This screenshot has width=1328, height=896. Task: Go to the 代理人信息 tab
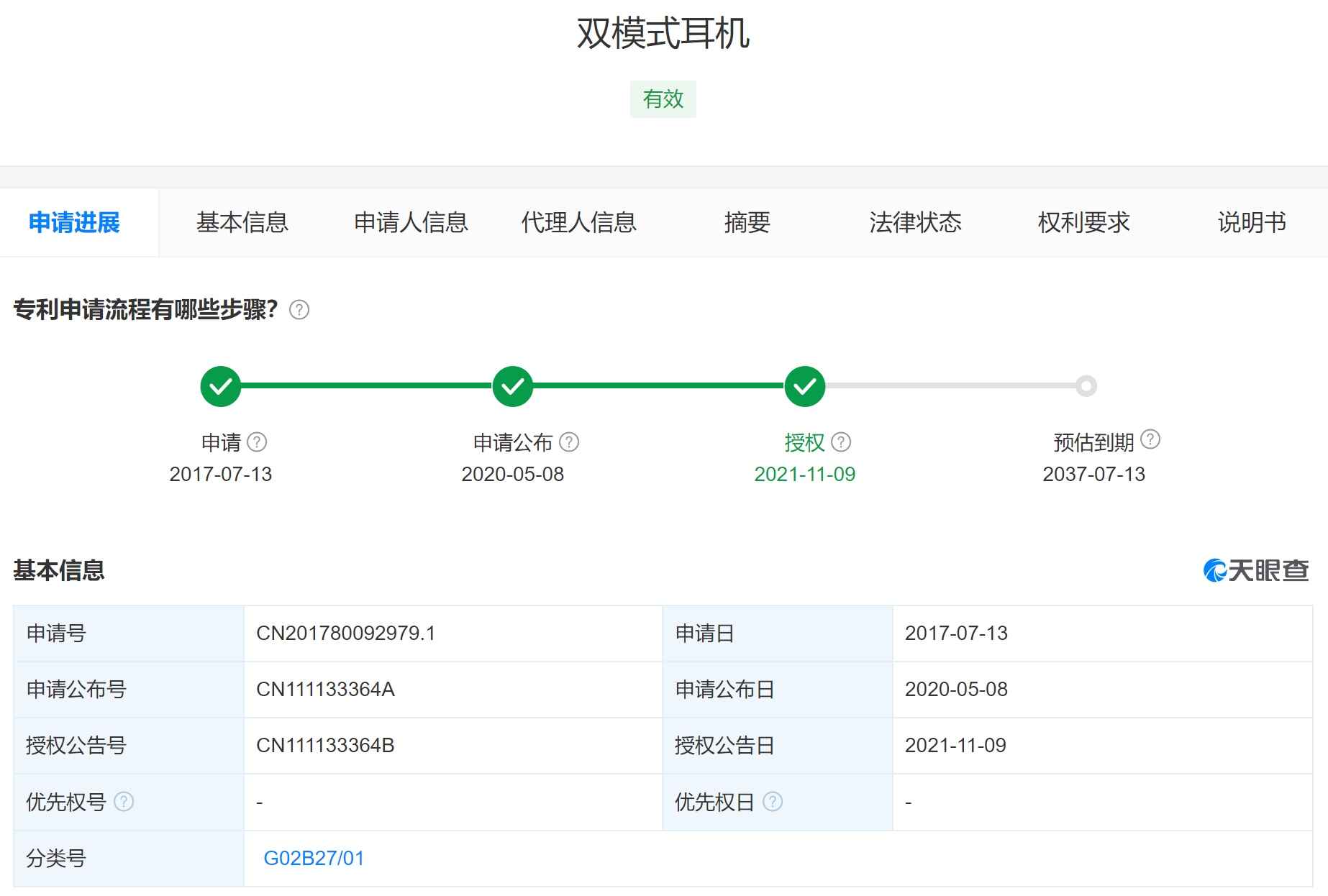(x=578, y=222)
